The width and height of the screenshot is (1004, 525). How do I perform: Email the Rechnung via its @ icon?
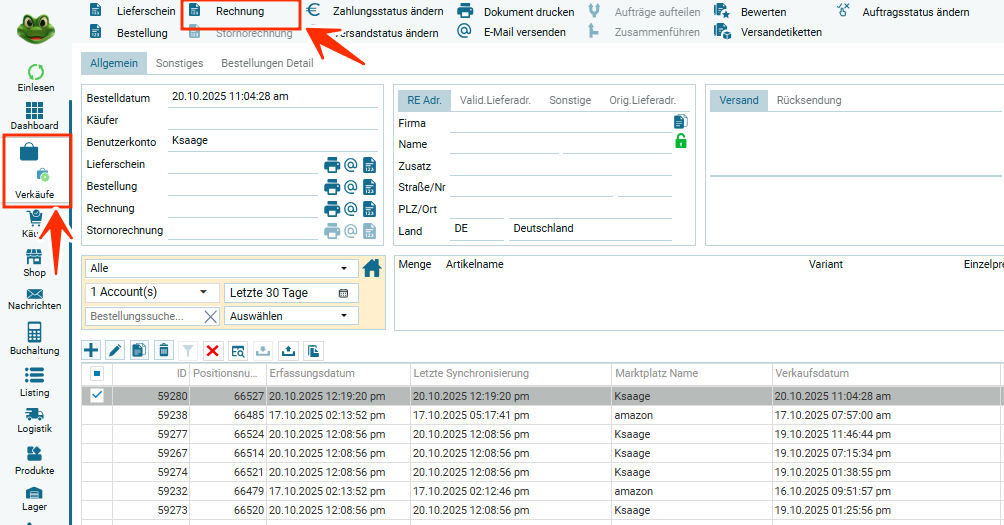click(x=351, y=209)
